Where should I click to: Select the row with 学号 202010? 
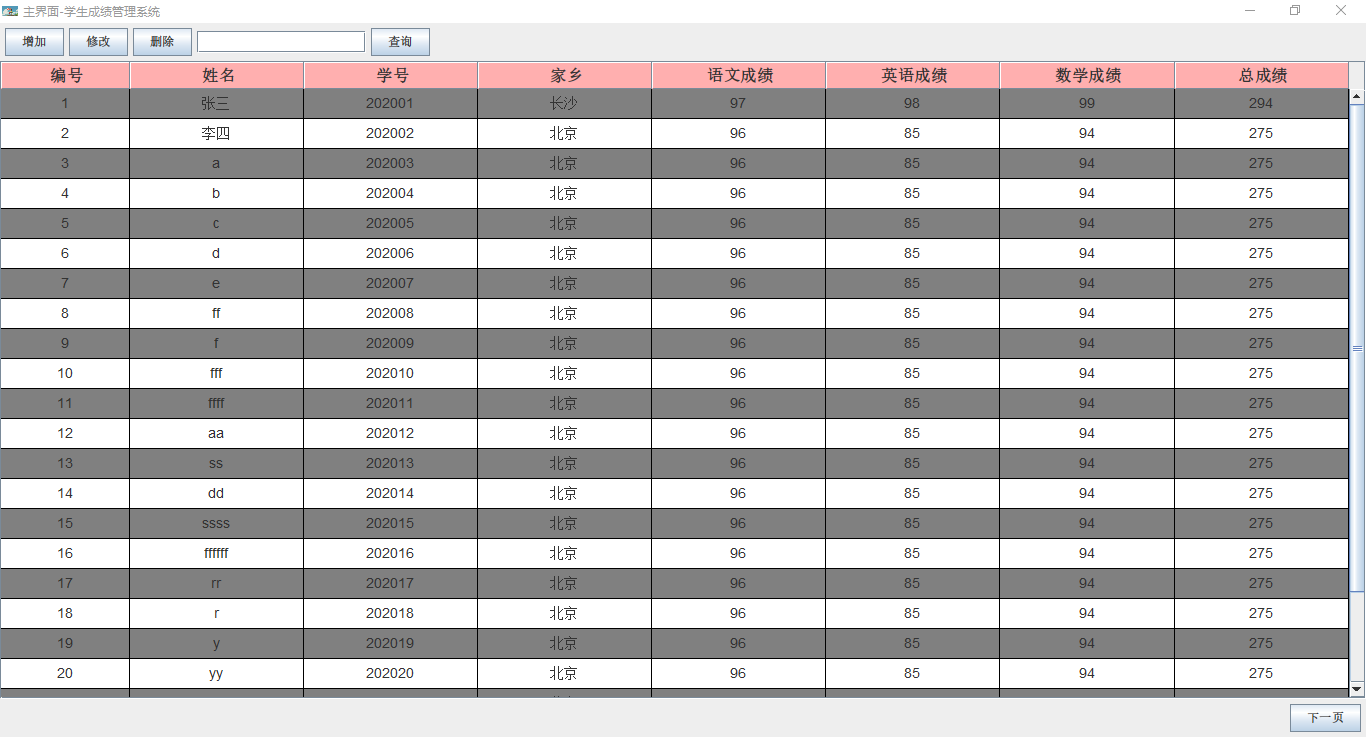(389, 373)
